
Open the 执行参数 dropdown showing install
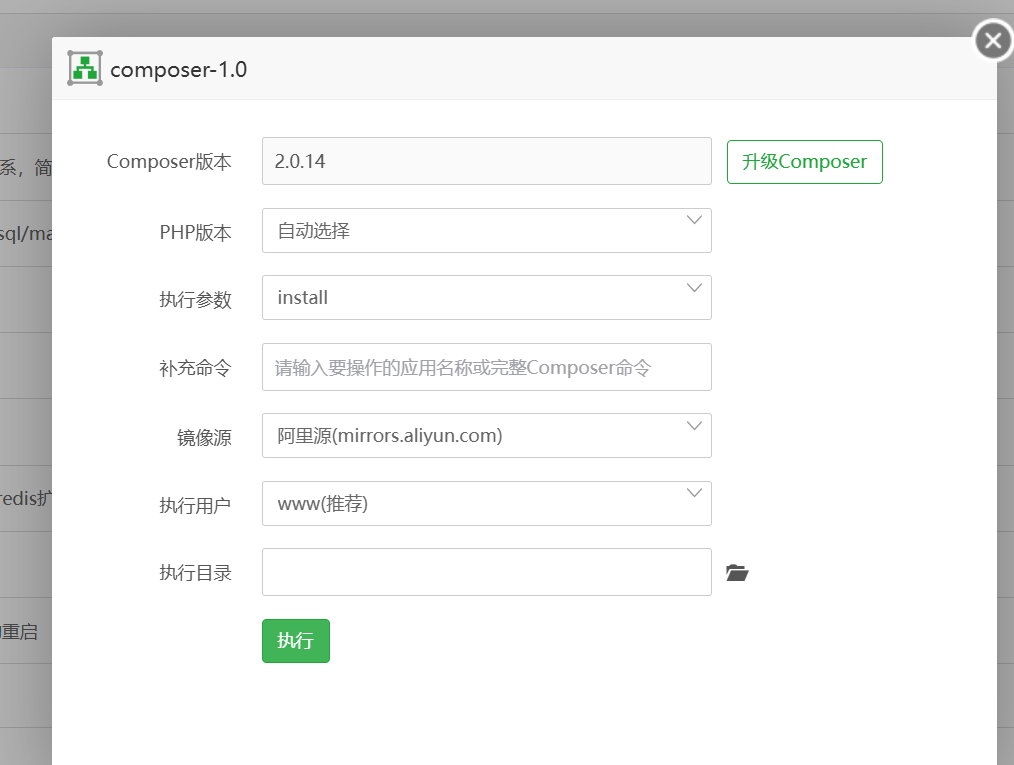coord(486,297)
